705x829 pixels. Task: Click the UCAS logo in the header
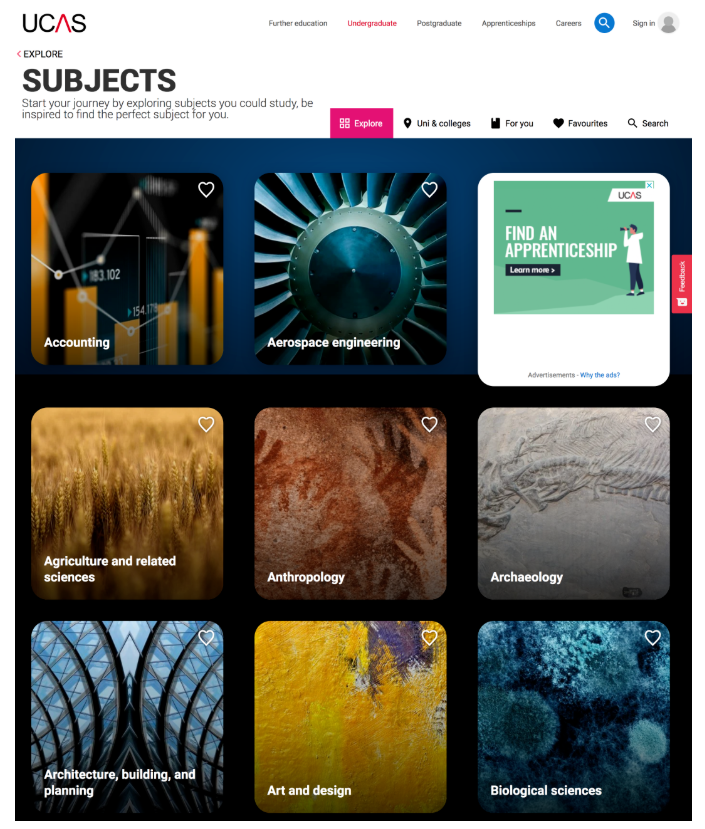coord(54,23)
